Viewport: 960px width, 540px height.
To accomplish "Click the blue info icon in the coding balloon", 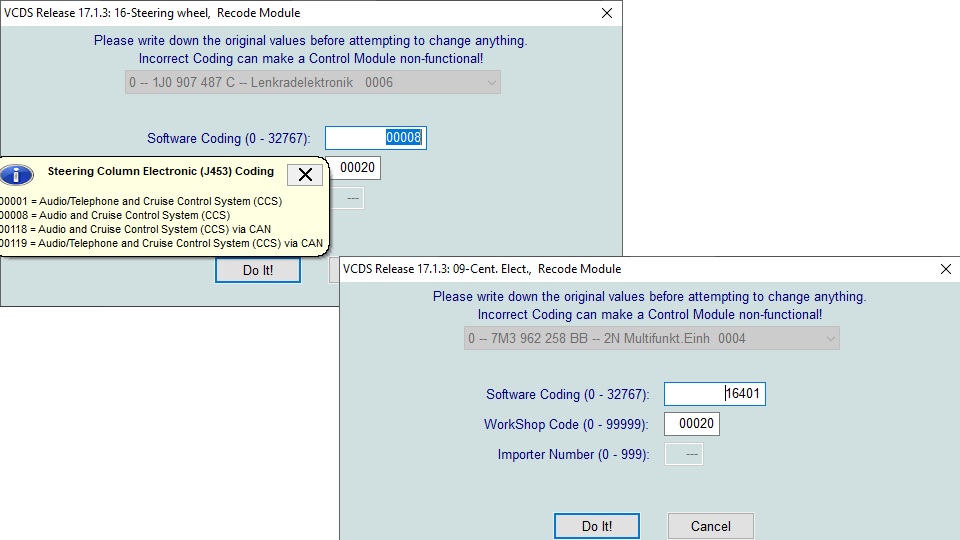I will (15, 175).
